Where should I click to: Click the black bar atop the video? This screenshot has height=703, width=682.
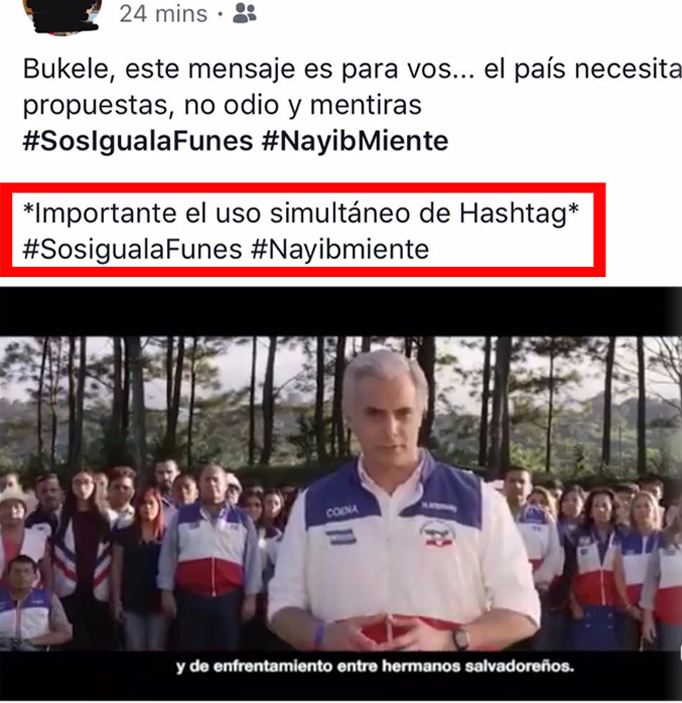click(x=341, y=312)
